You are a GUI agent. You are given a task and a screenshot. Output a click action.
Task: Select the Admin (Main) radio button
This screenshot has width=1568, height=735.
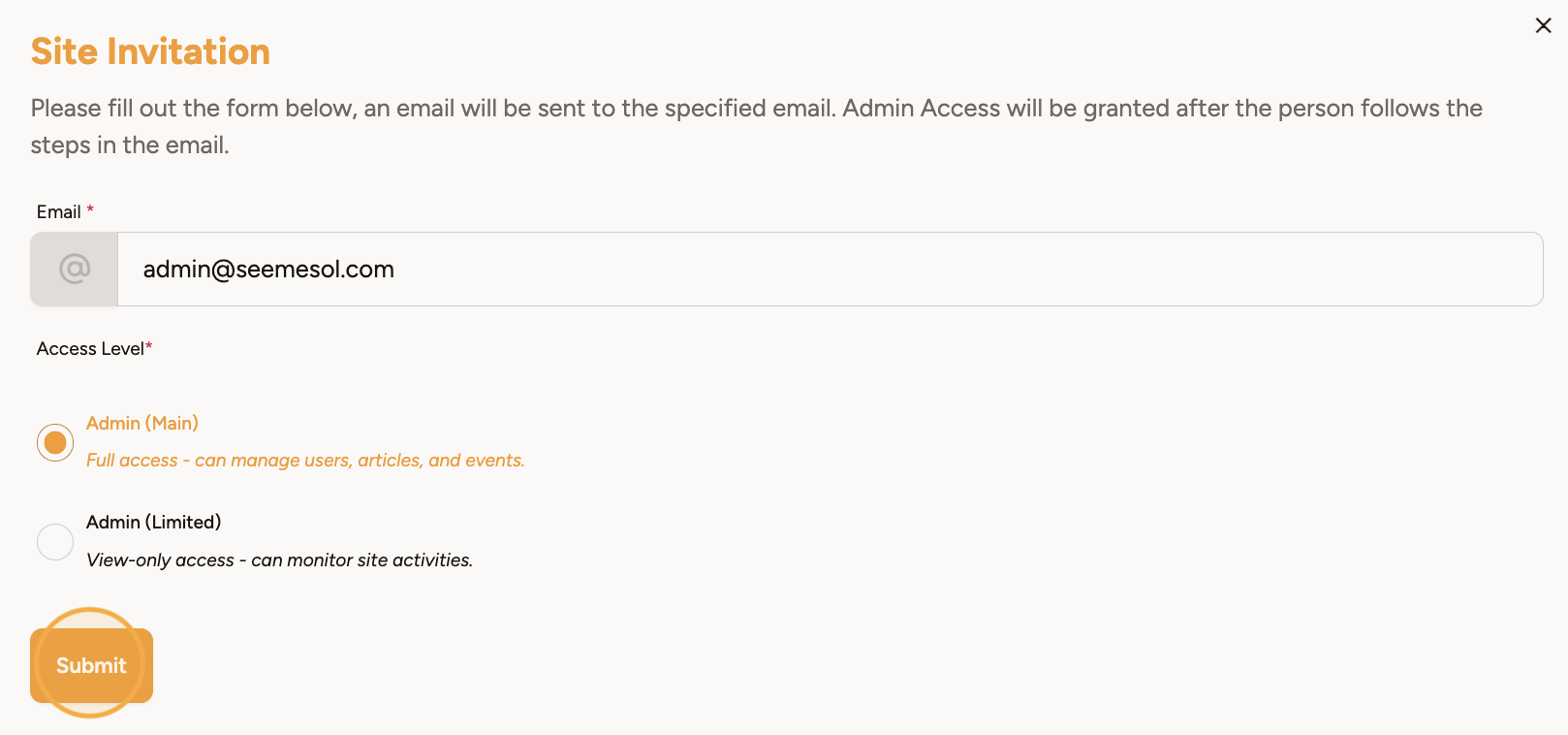(x=55, y=442)
